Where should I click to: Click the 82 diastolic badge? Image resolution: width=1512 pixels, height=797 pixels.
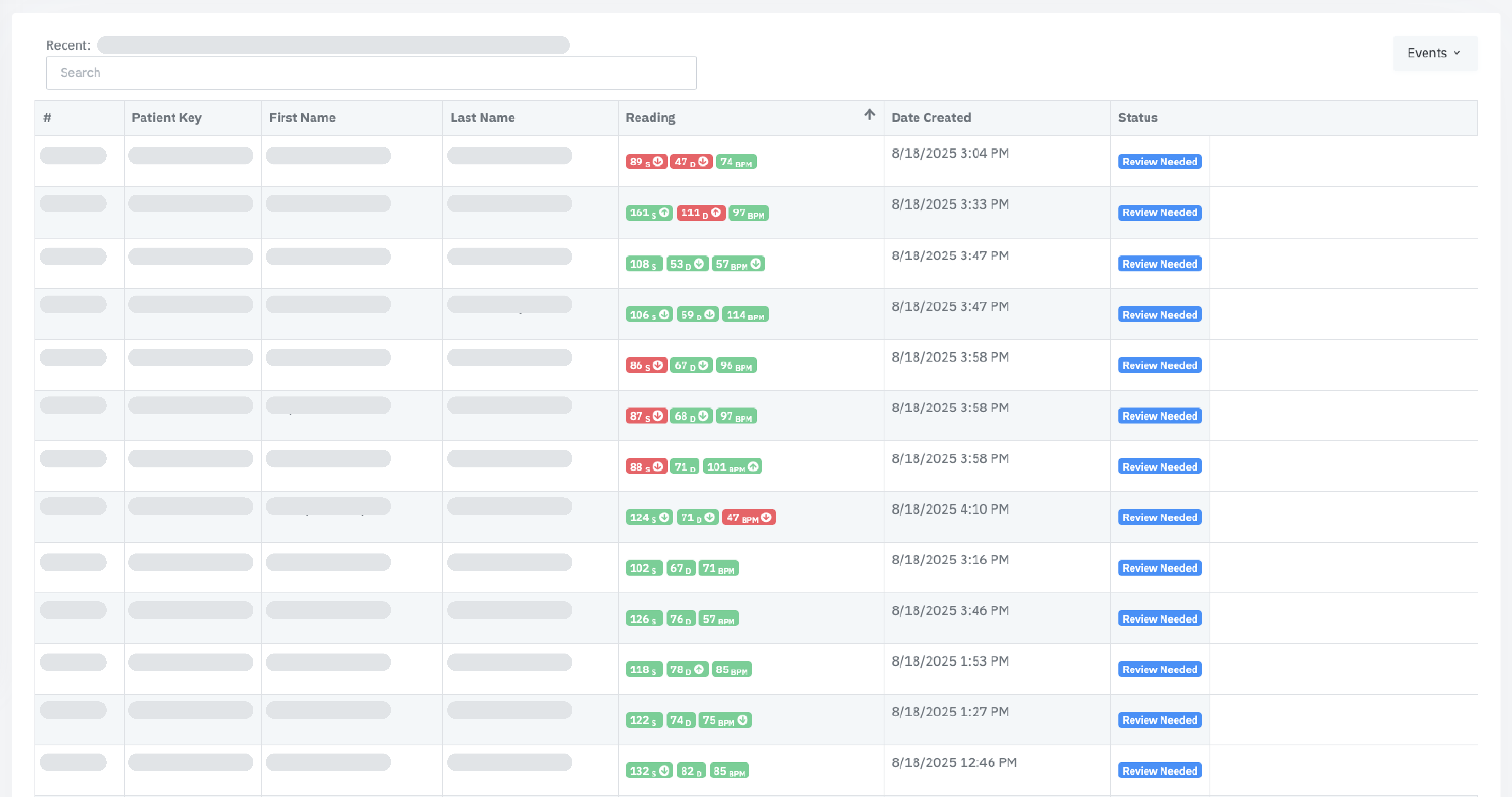coord(692,771)
